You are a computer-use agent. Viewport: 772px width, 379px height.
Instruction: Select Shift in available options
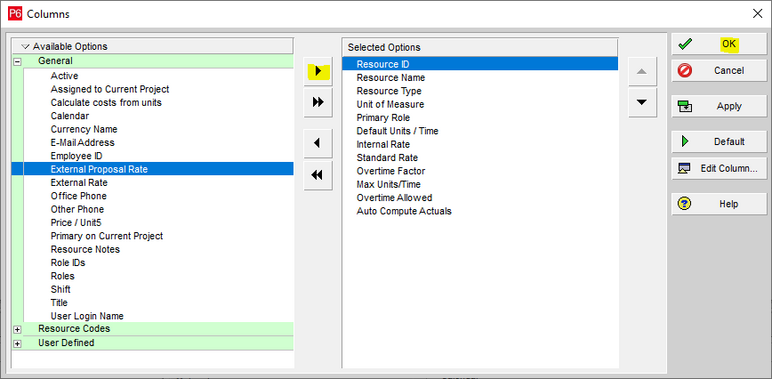[61, 289]
